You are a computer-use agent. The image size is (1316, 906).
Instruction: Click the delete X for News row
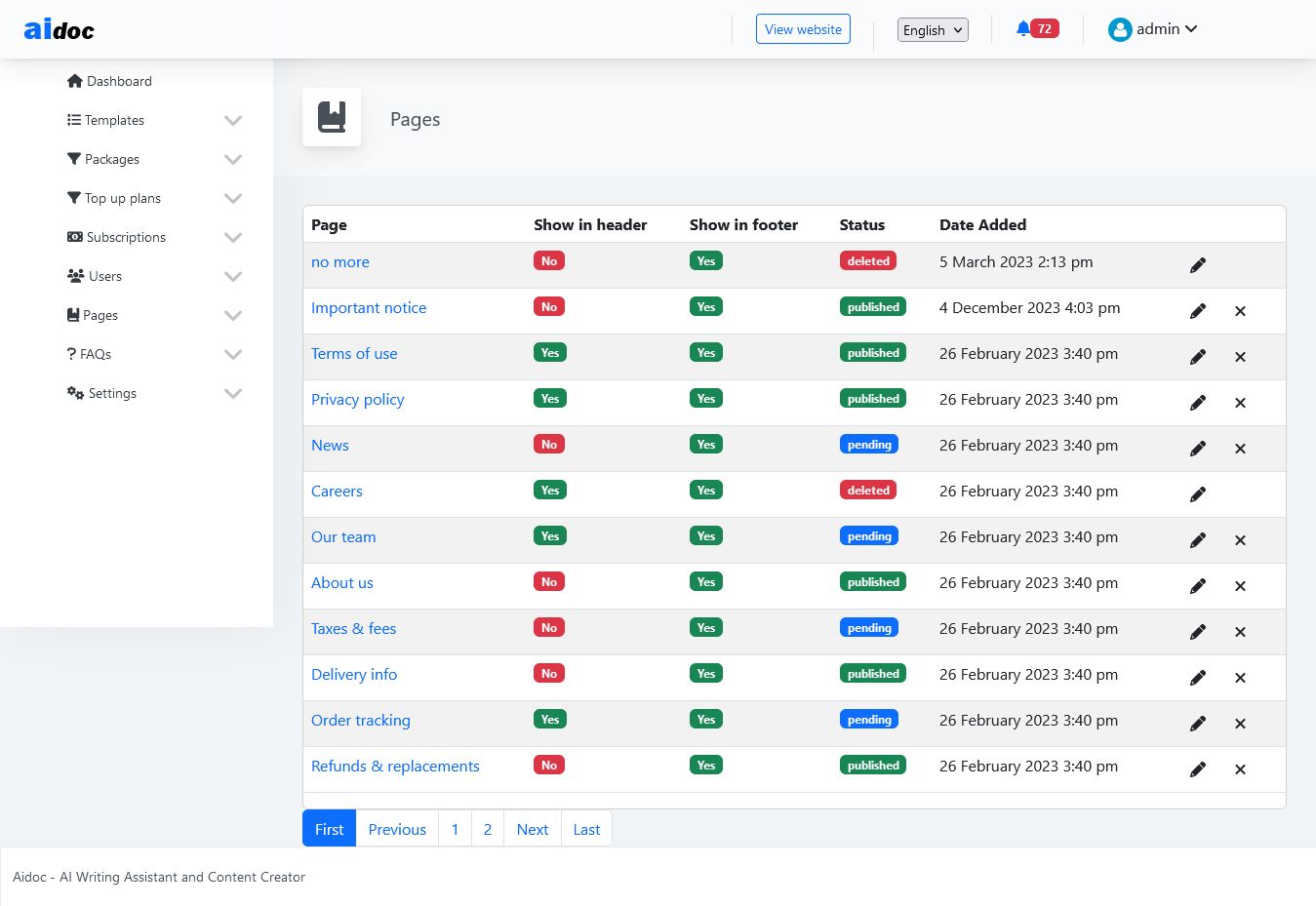[x=1240, y=449]
